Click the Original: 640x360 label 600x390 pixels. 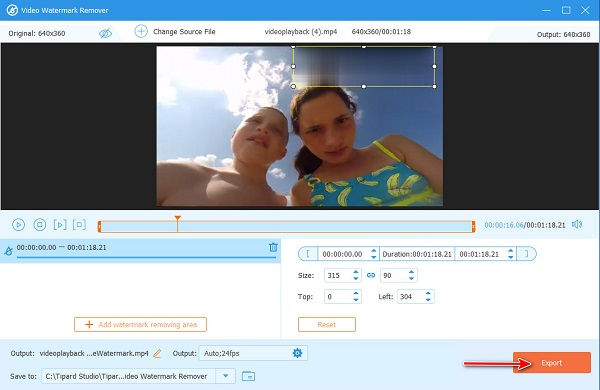pos(37,33)
